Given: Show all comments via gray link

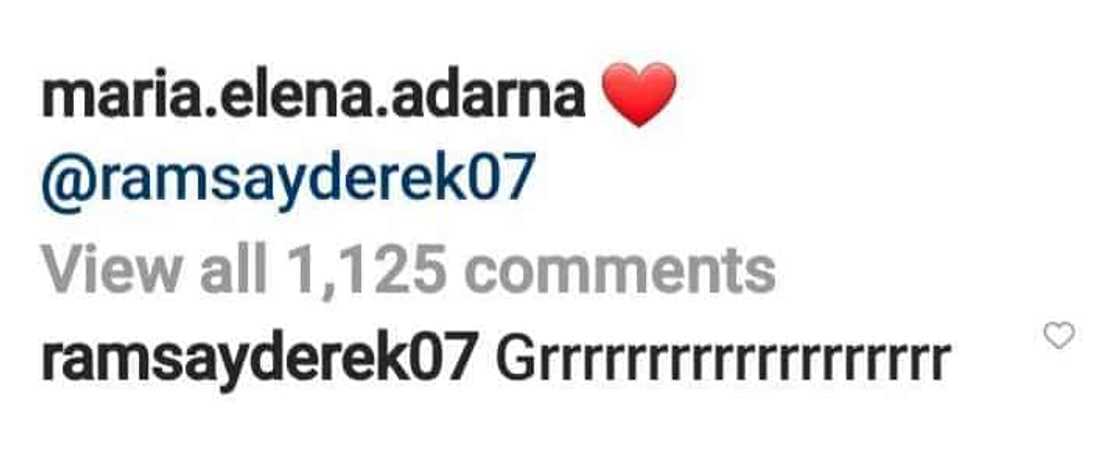Looking at the screenshot, I should click(x=409, y=271).
